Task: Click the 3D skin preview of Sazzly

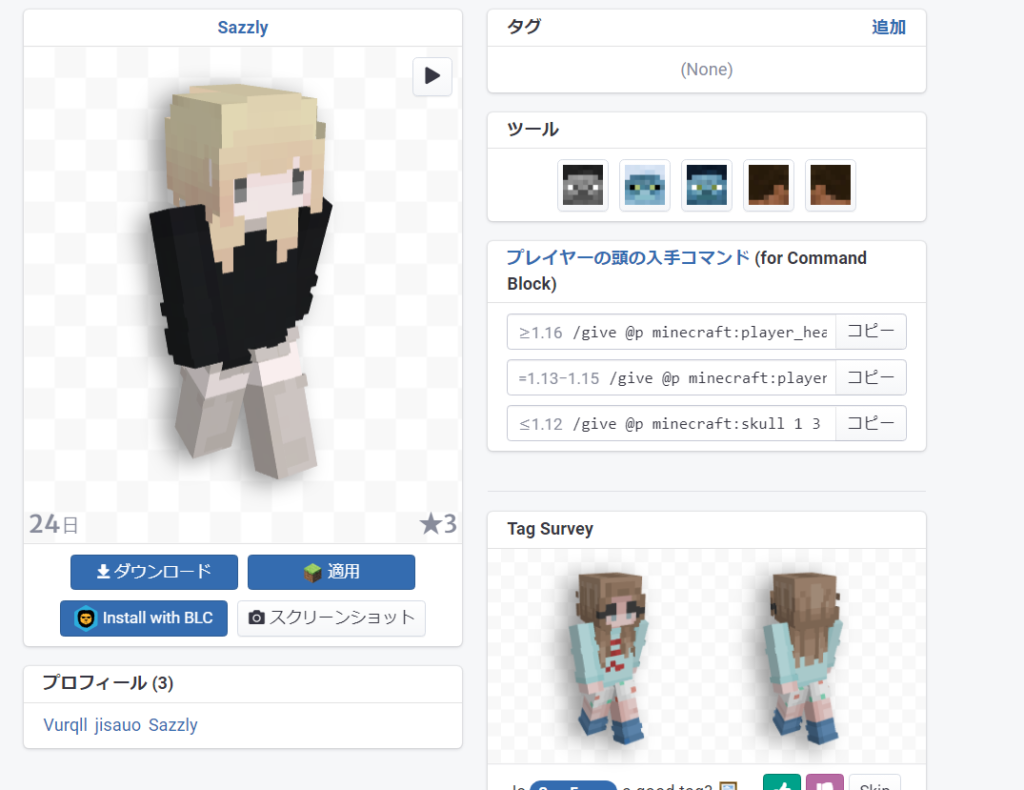Action: [242, 281]
